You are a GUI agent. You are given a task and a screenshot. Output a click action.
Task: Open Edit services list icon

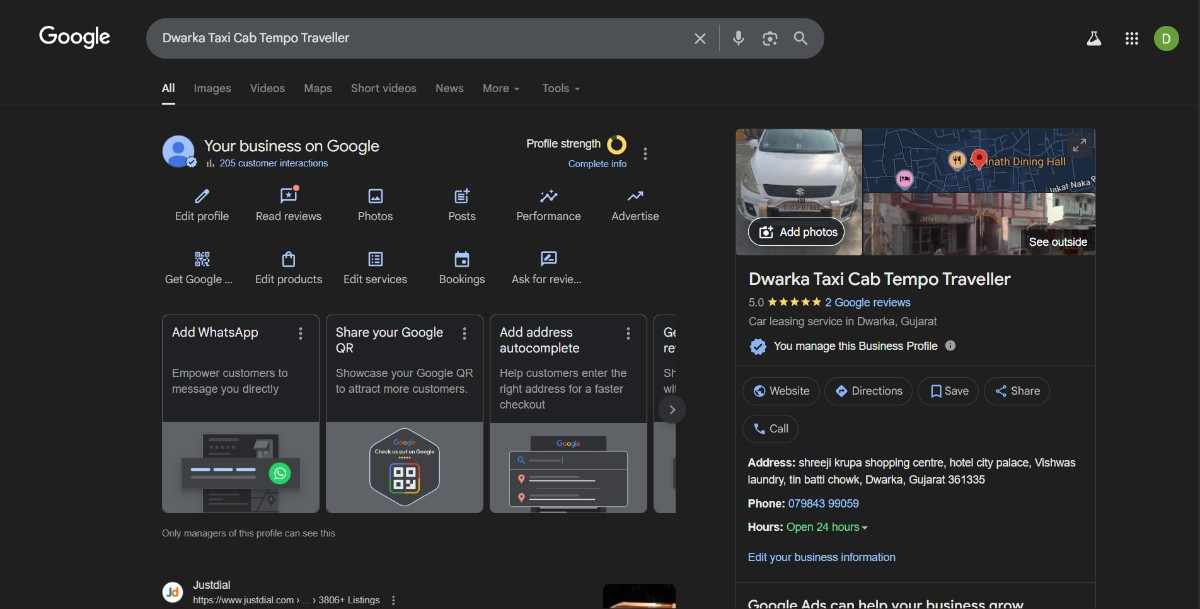point(375,260)
